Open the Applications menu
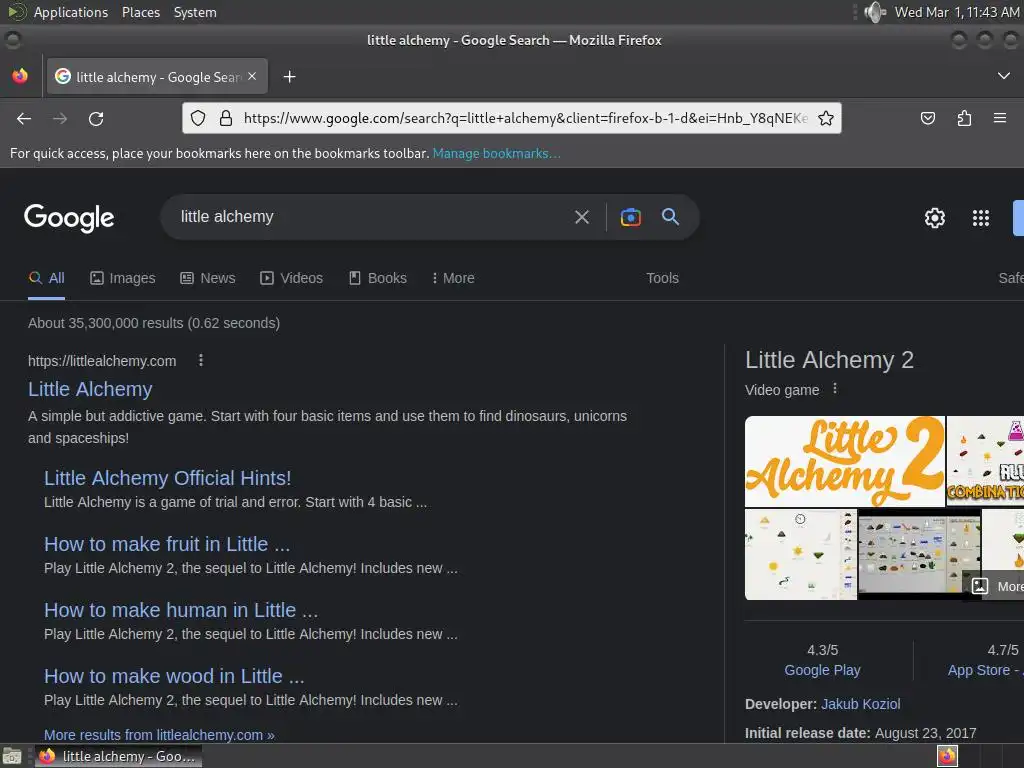This screenshot has width=1024, height=768. (71, 12)
